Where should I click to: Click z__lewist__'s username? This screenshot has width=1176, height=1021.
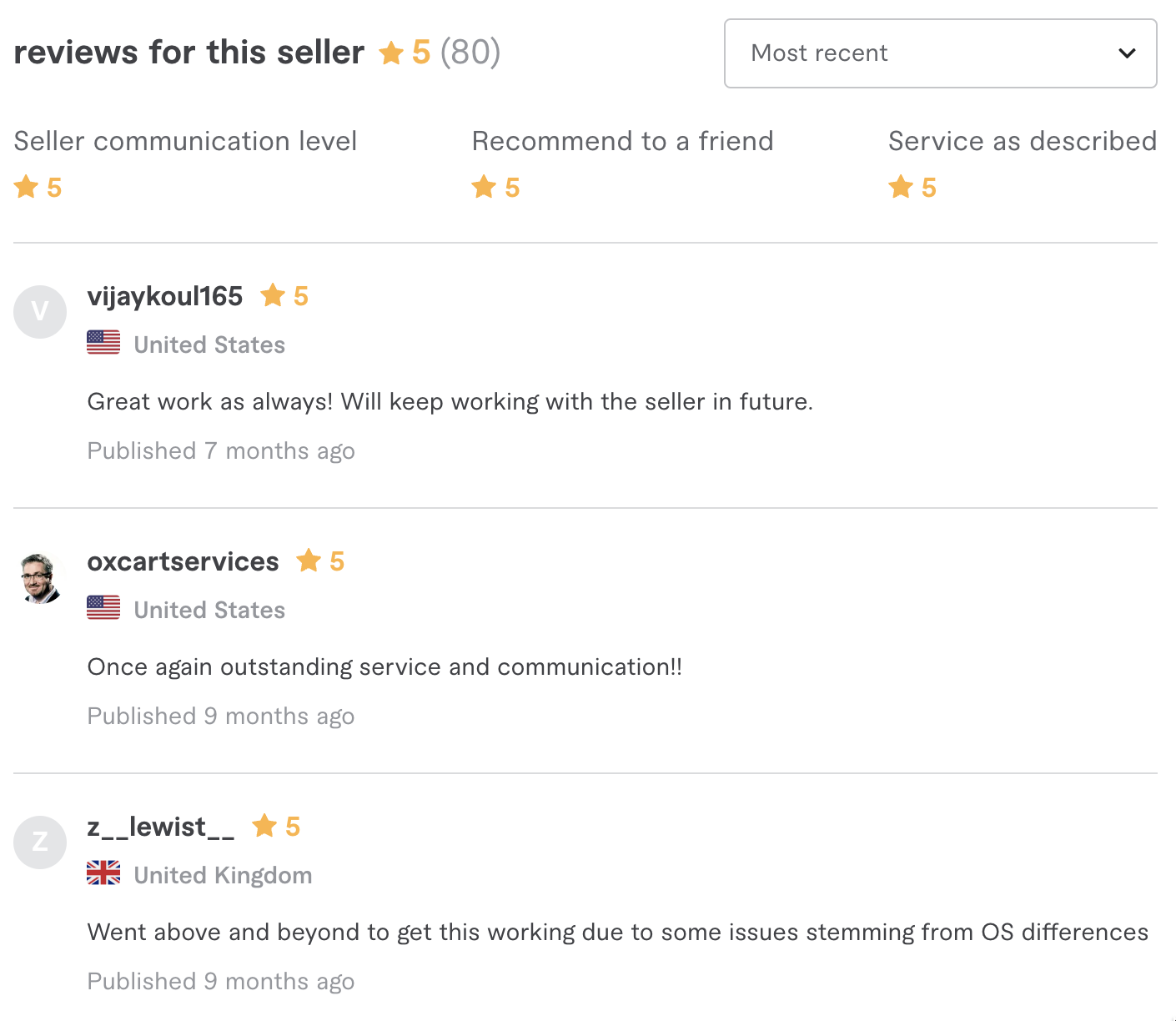(x=160, y=826)
